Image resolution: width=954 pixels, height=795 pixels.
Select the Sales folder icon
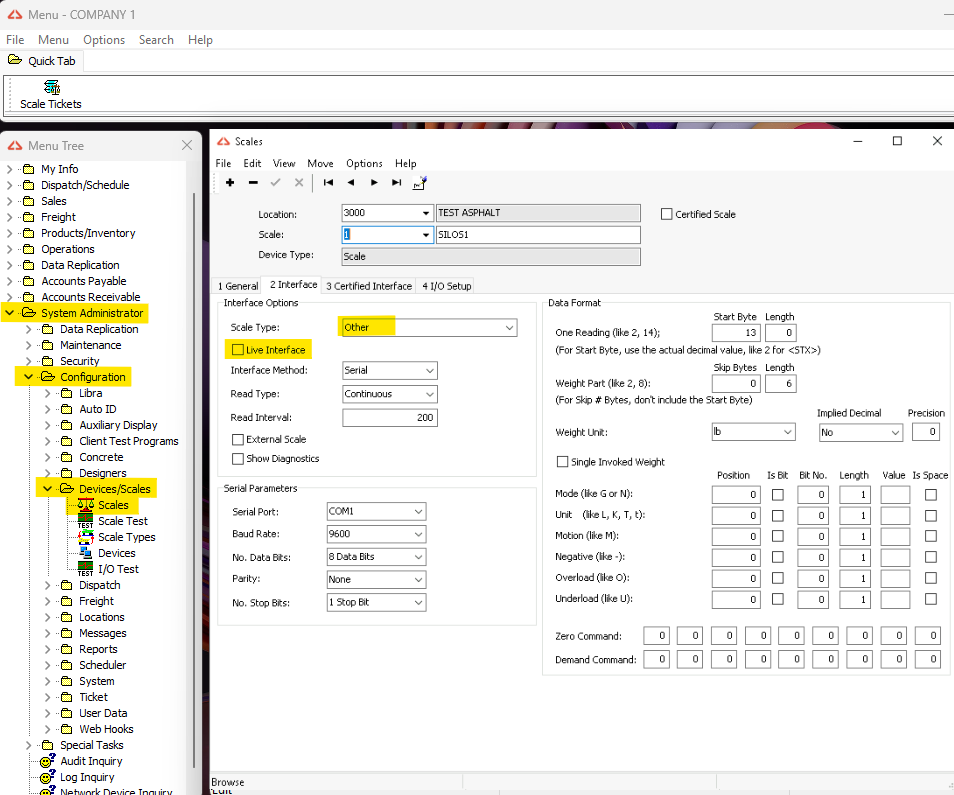point(28,201)
